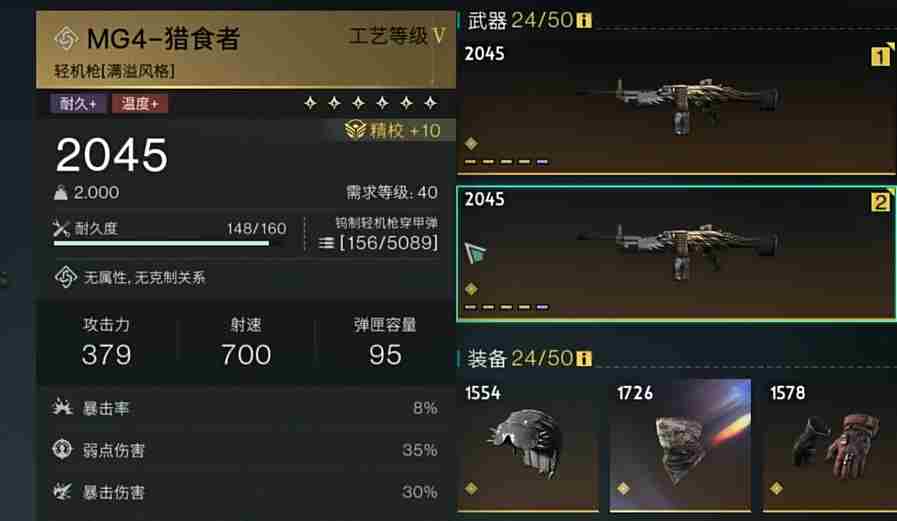This screenshot has width=897, height=521.
Task: Click the 温度+ red tag
Action: pyautogui.click(x=140, y=104)
